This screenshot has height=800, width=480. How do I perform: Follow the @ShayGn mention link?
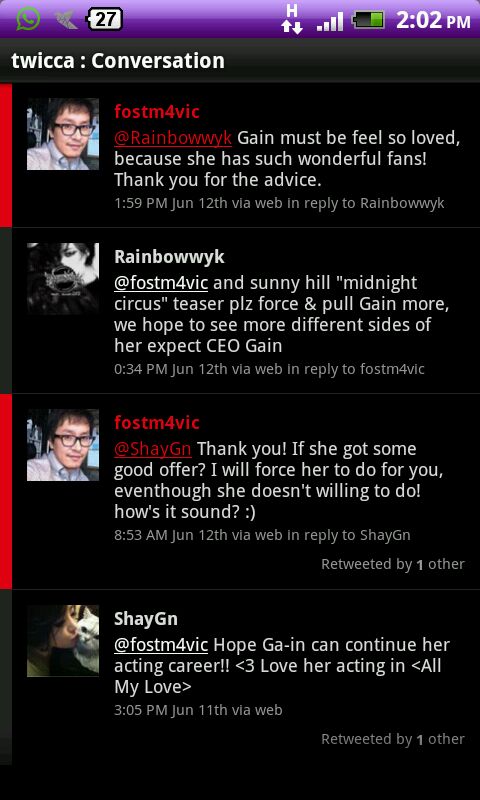click(x=153, y=449)
